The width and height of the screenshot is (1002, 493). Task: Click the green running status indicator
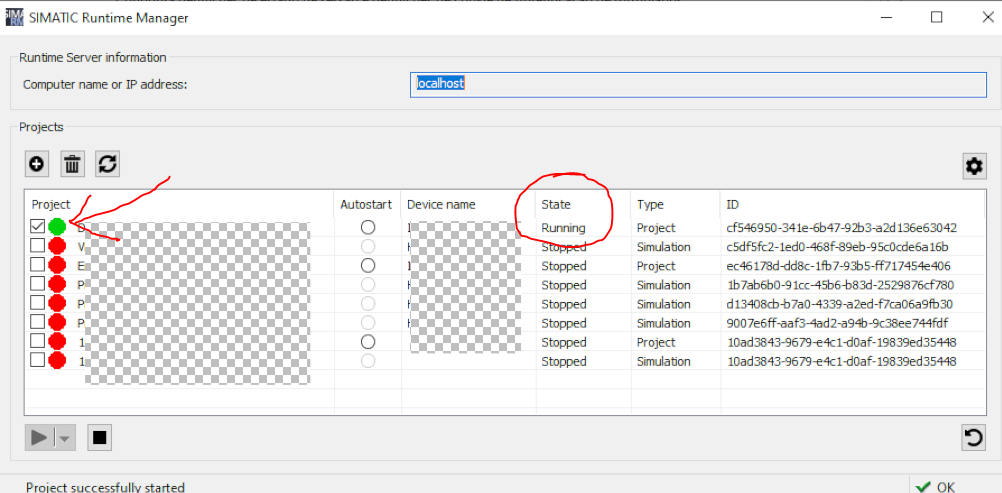57,227
